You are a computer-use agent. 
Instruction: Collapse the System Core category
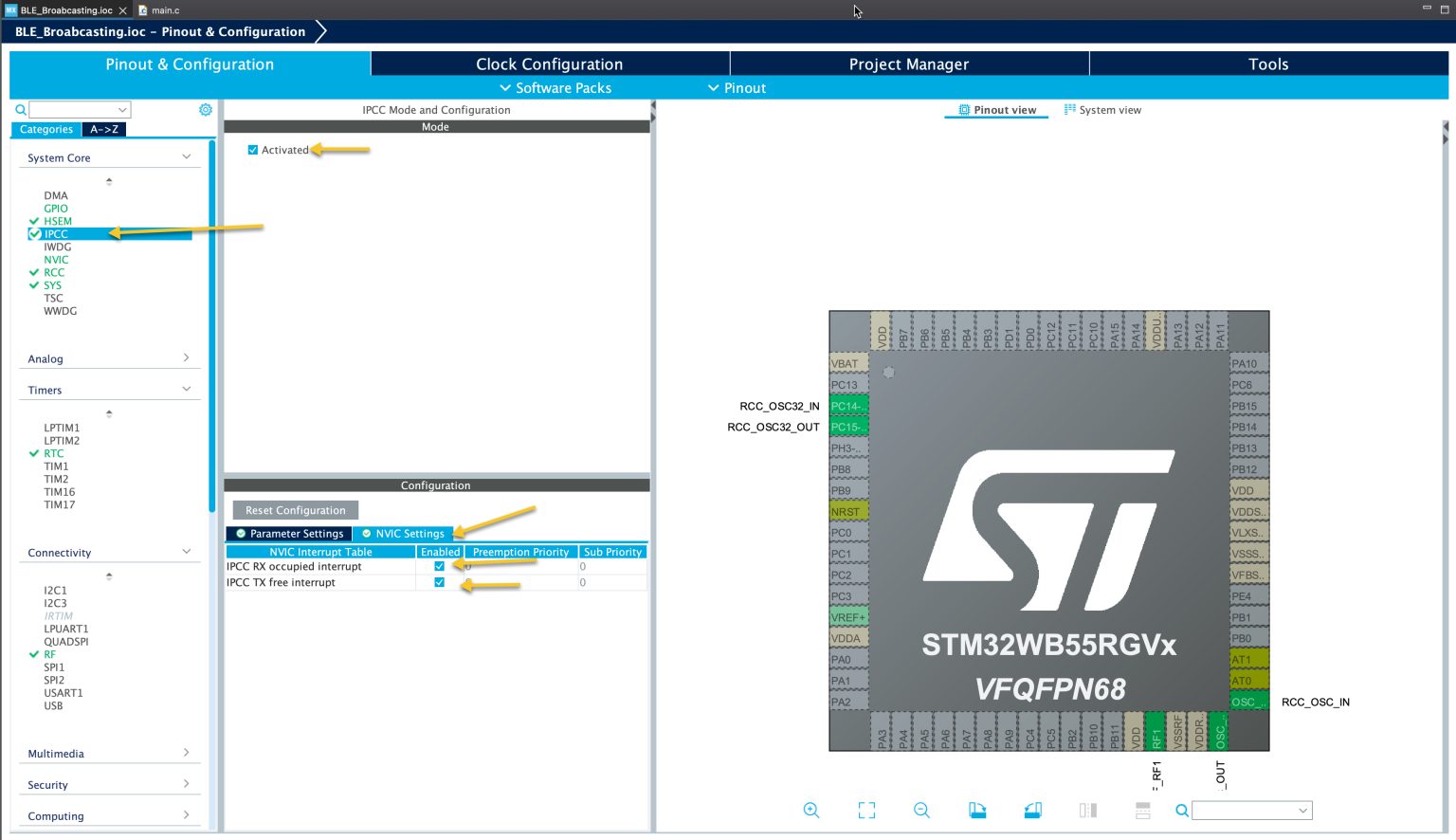tap(186, 156)
